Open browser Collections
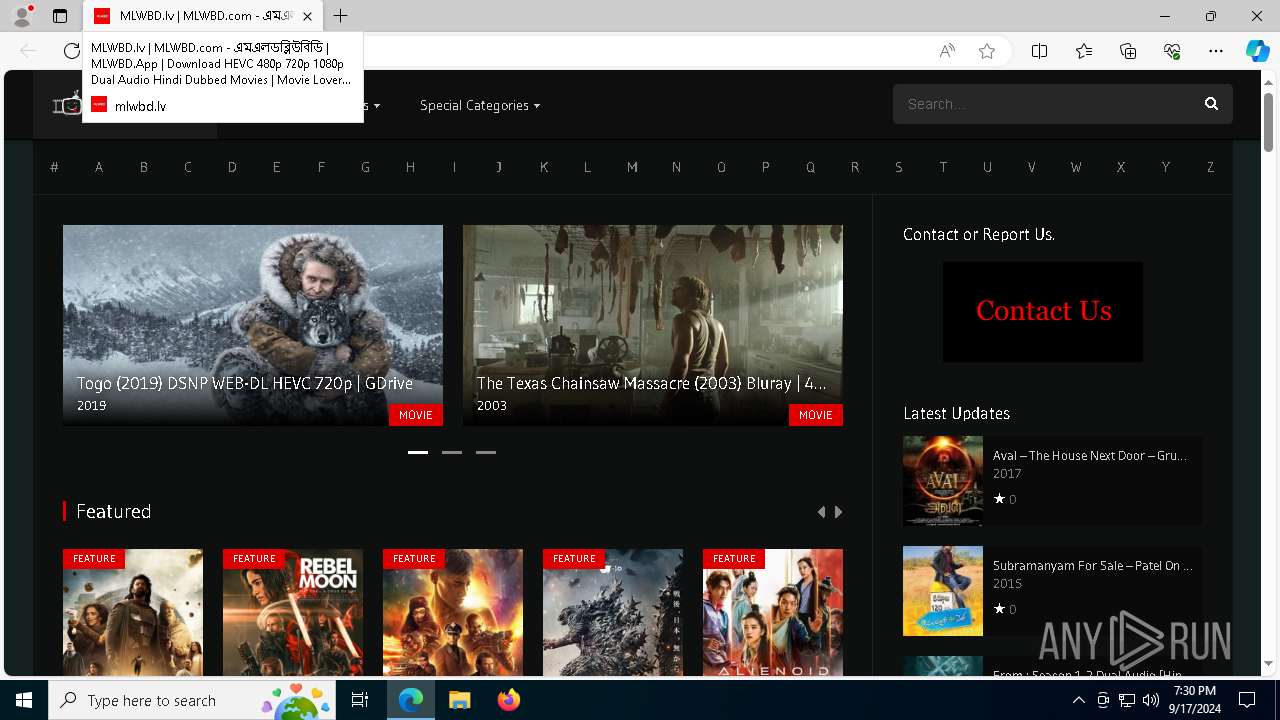The height and width of the screenshot is (720, 1280). [1128, 51]
